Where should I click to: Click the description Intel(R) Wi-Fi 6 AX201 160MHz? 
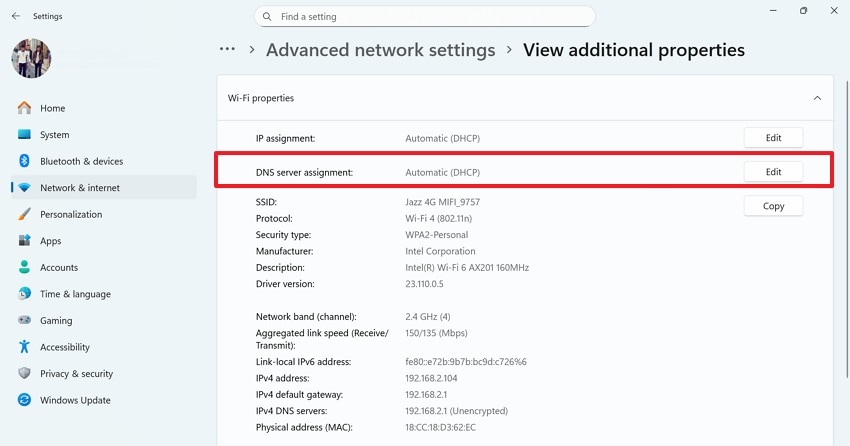[x=467, y=267]
